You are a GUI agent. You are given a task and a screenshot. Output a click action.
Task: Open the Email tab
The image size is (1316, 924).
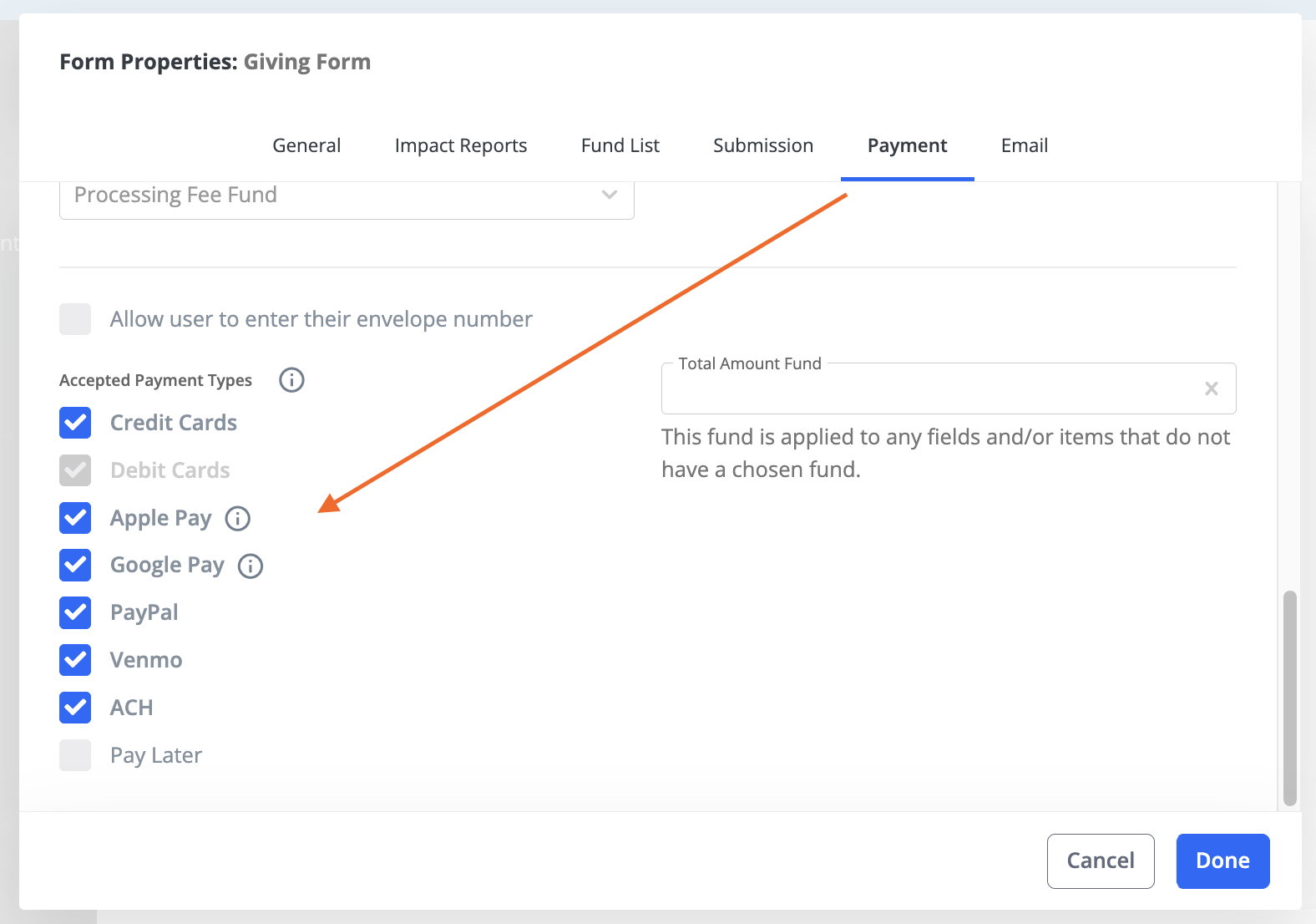click(1024, 145)
